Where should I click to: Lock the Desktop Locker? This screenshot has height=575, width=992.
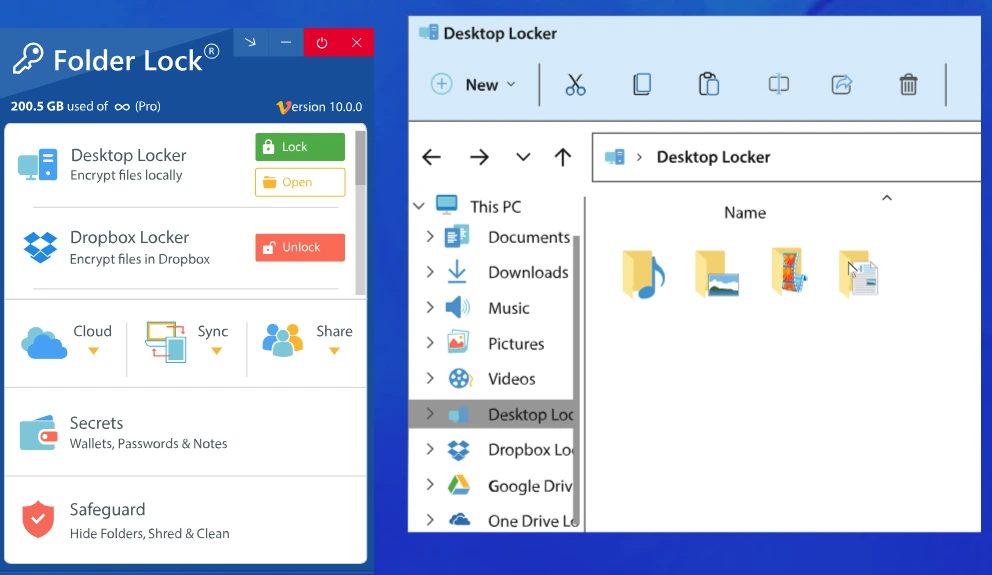click(300, 147)
